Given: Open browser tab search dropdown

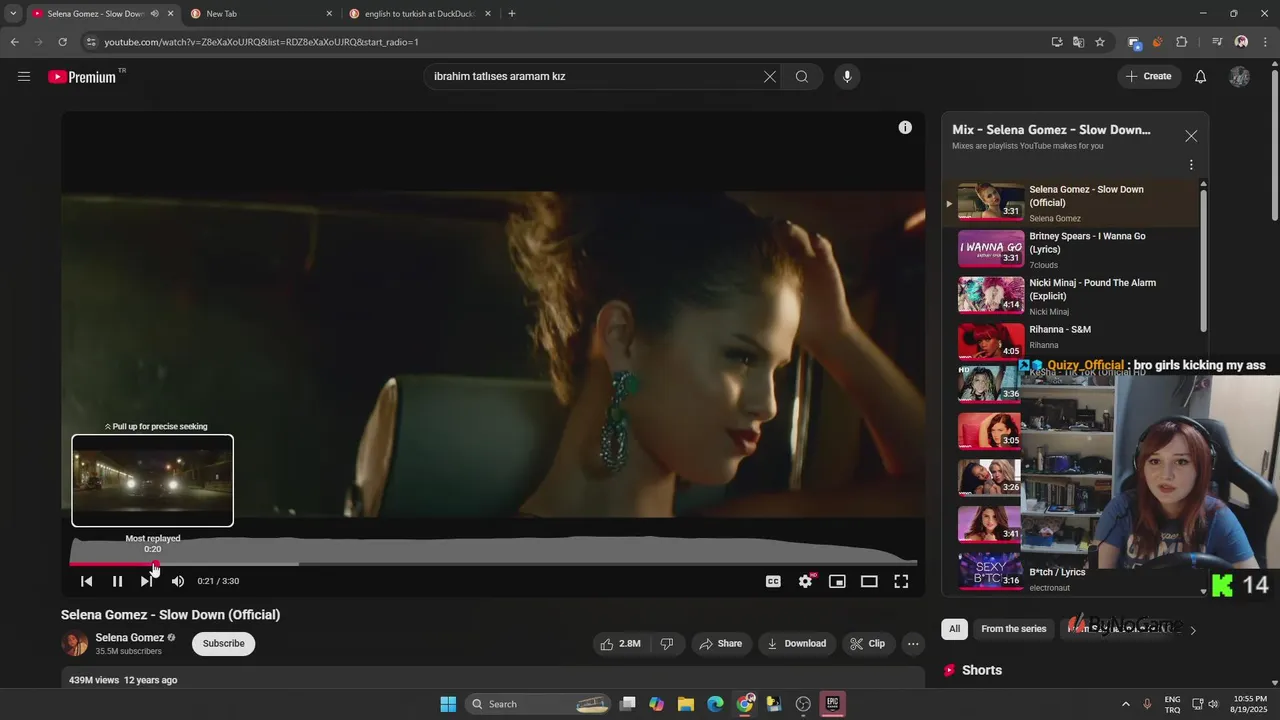Looking at the screenshot, I should coord(12,14).
